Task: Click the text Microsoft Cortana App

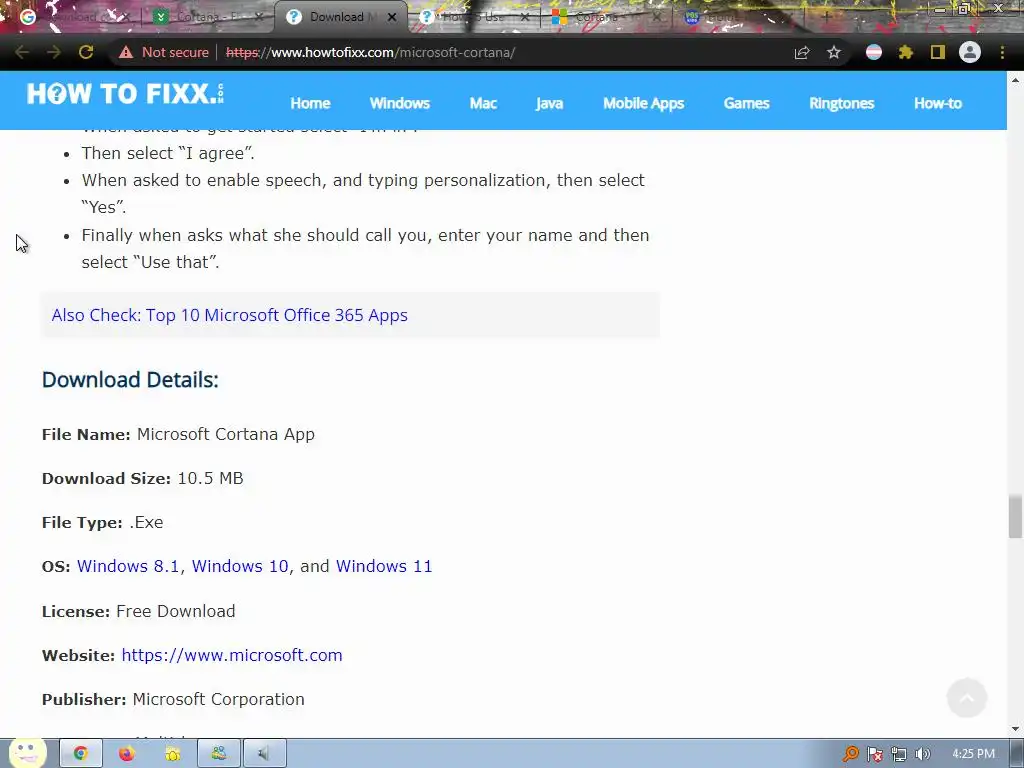Action: pyautogui.click(x=225, y=434)
